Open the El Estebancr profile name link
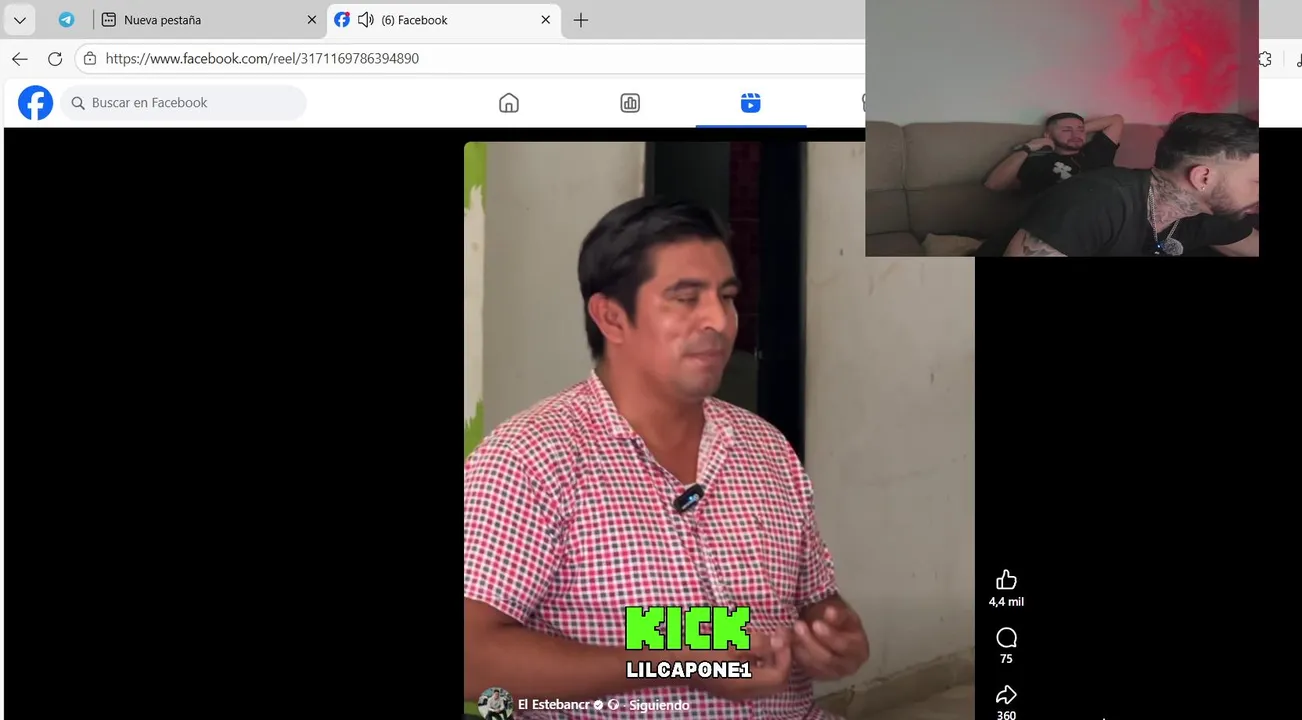This screenshot has width=1302, height=720. click(554, 705)
